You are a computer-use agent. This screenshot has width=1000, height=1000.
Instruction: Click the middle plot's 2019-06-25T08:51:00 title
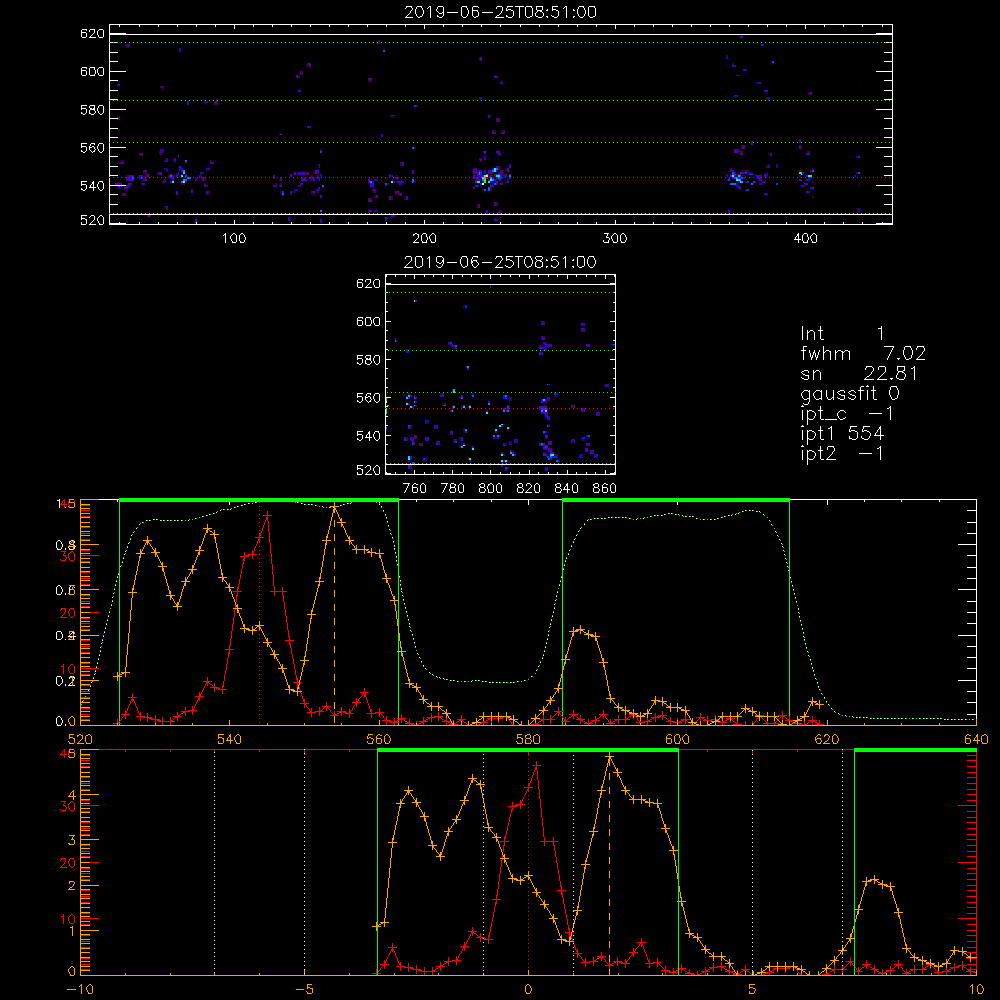click(x=501, y=262)
